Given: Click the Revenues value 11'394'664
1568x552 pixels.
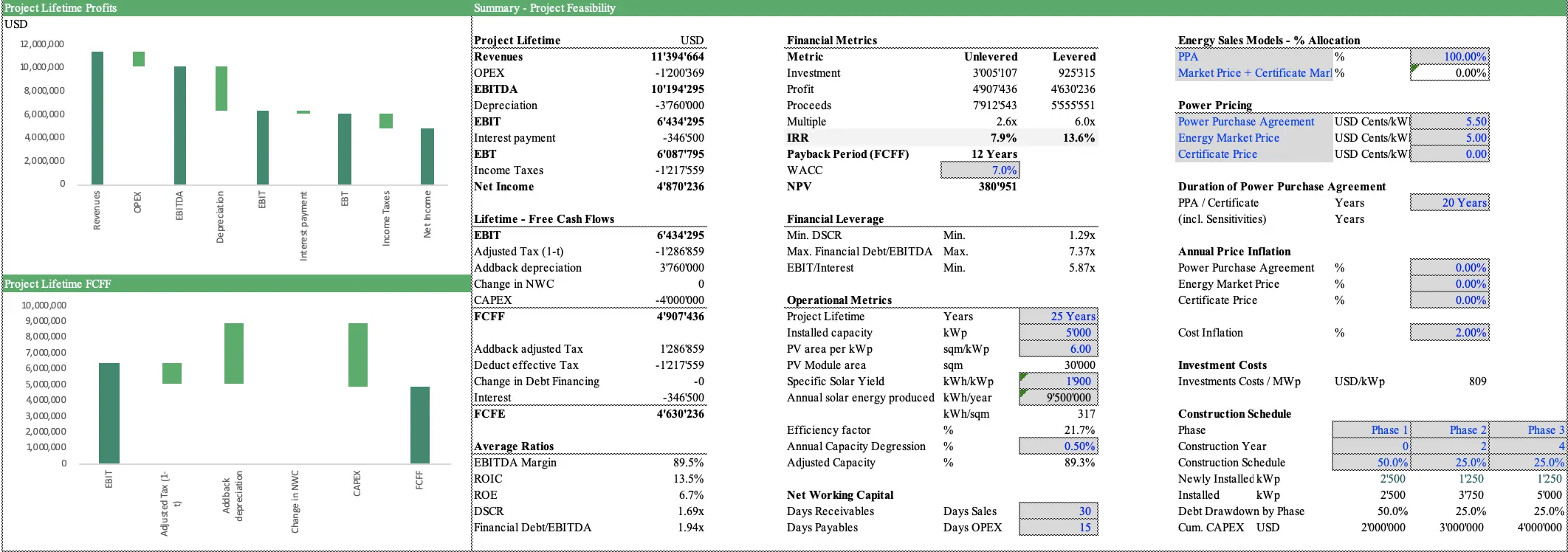Looking at the screenshot, I should tap(678, 57).
